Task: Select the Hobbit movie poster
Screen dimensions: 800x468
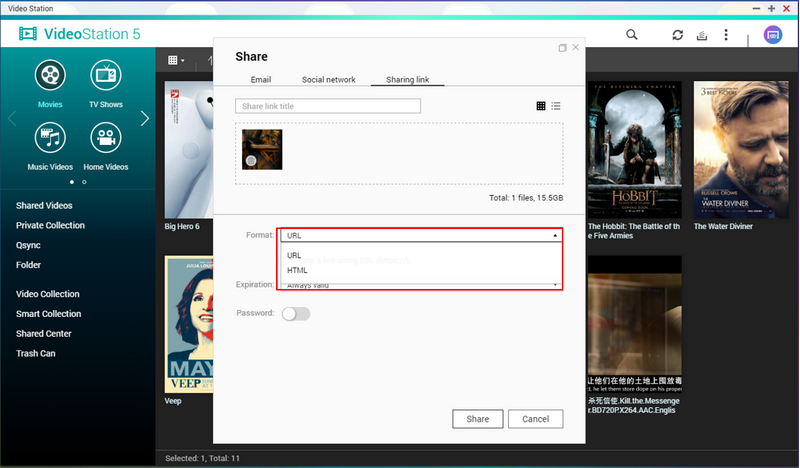Action: (x=635, y=150)
